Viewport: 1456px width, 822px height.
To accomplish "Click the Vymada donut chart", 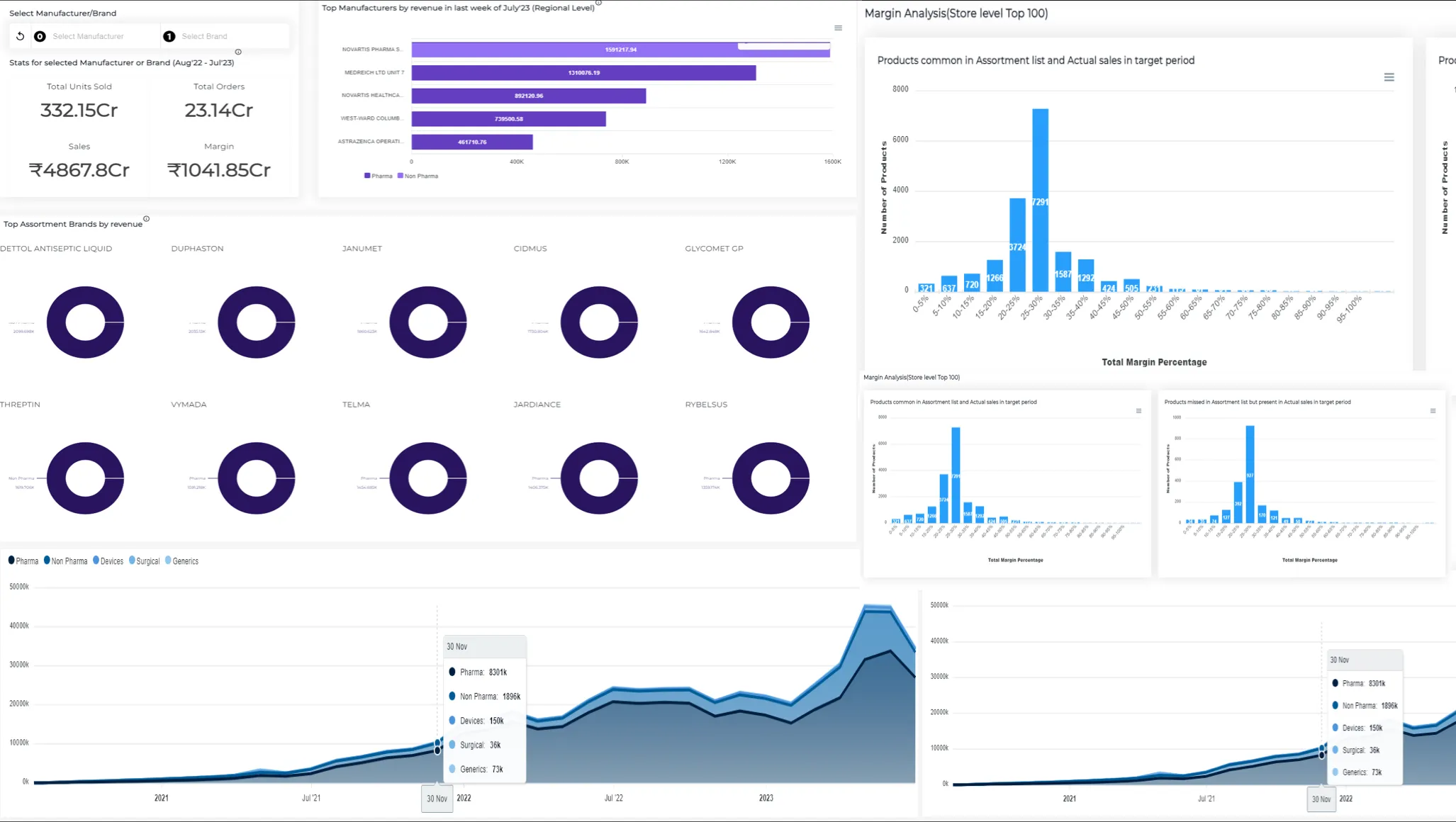I will tap(257, 478).
